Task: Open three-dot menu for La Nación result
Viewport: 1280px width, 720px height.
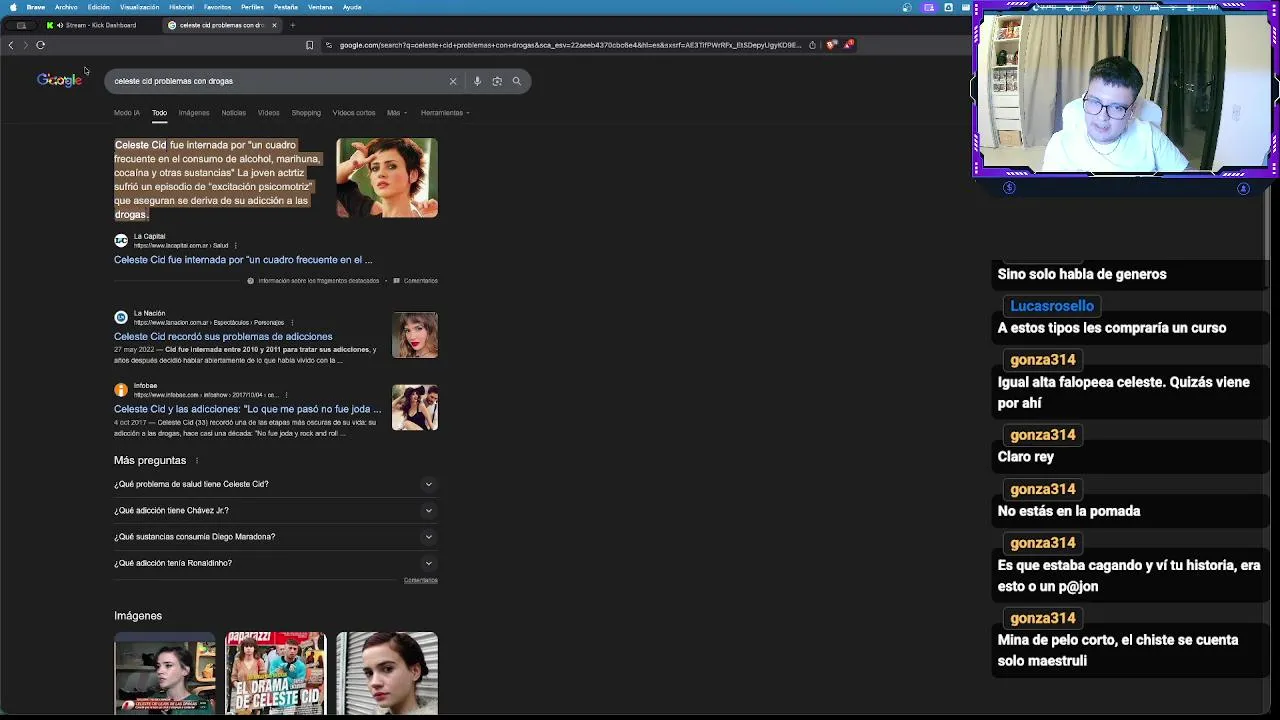Action: (291, 322)
